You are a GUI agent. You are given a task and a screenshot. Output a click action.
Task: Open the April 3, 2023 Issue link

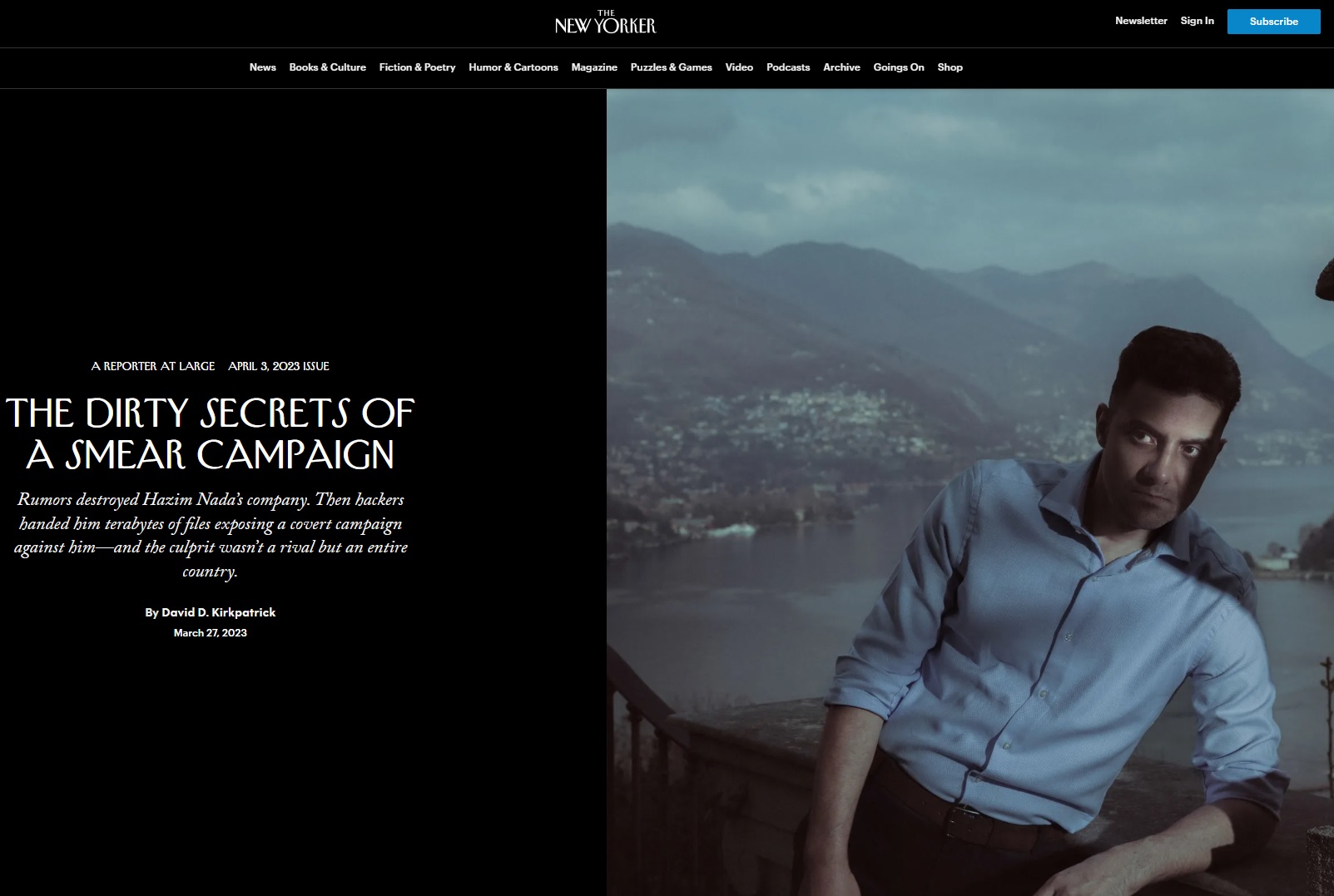point(279,366)
